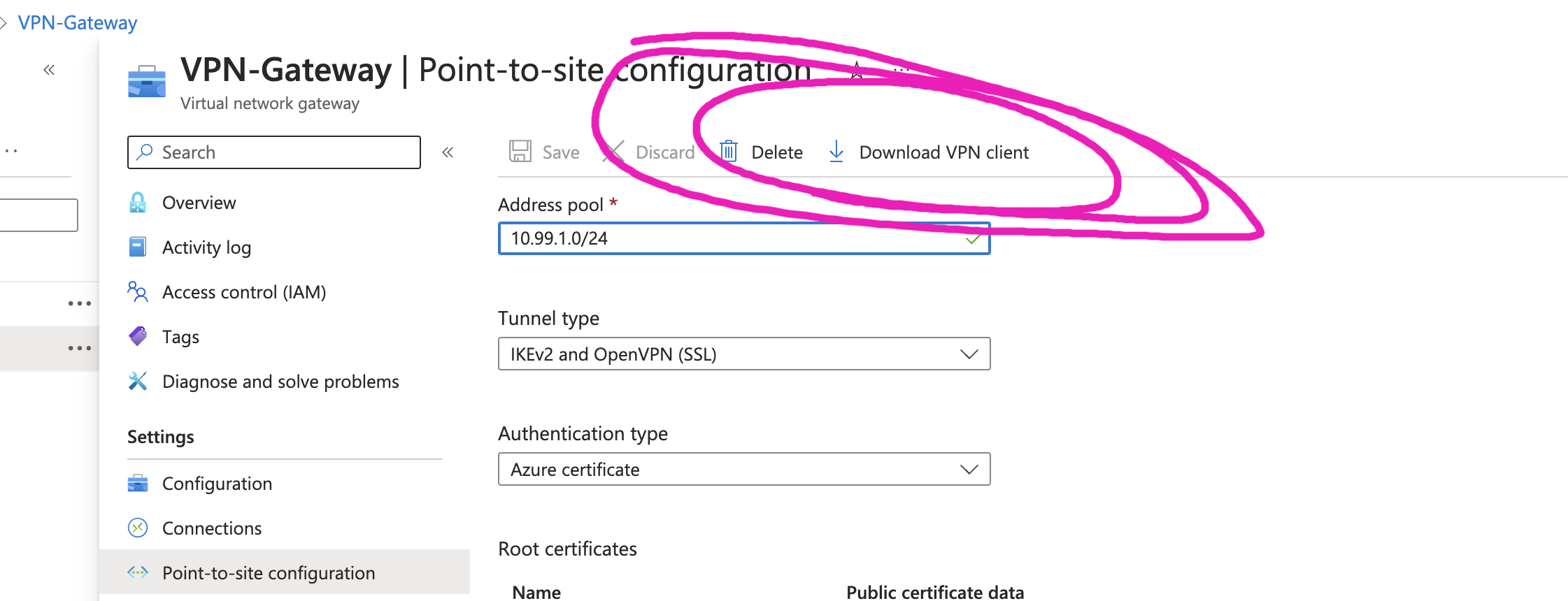
Task: Open the more options ellipsis next to title
Action: (x=901, y=70)
